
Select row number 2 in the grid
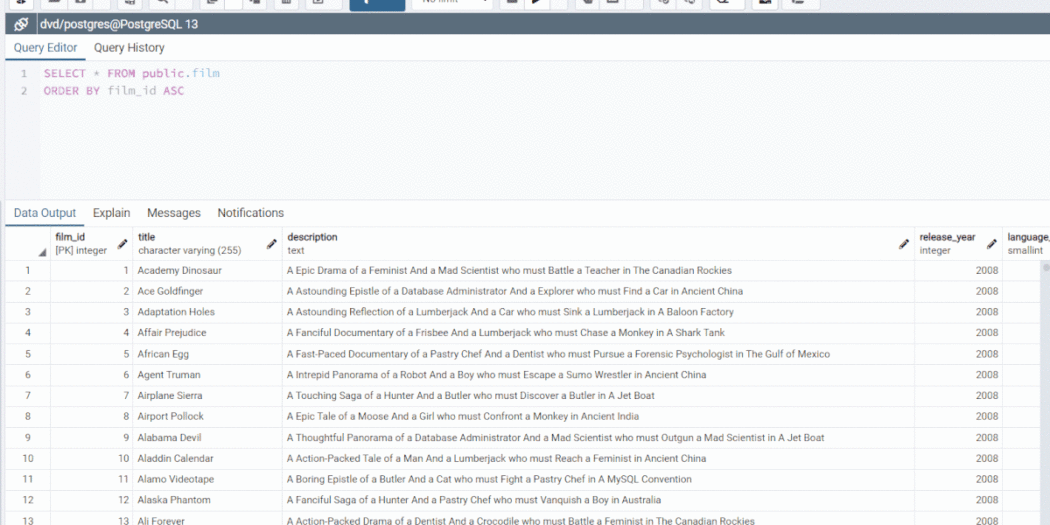tap(28, 291)
